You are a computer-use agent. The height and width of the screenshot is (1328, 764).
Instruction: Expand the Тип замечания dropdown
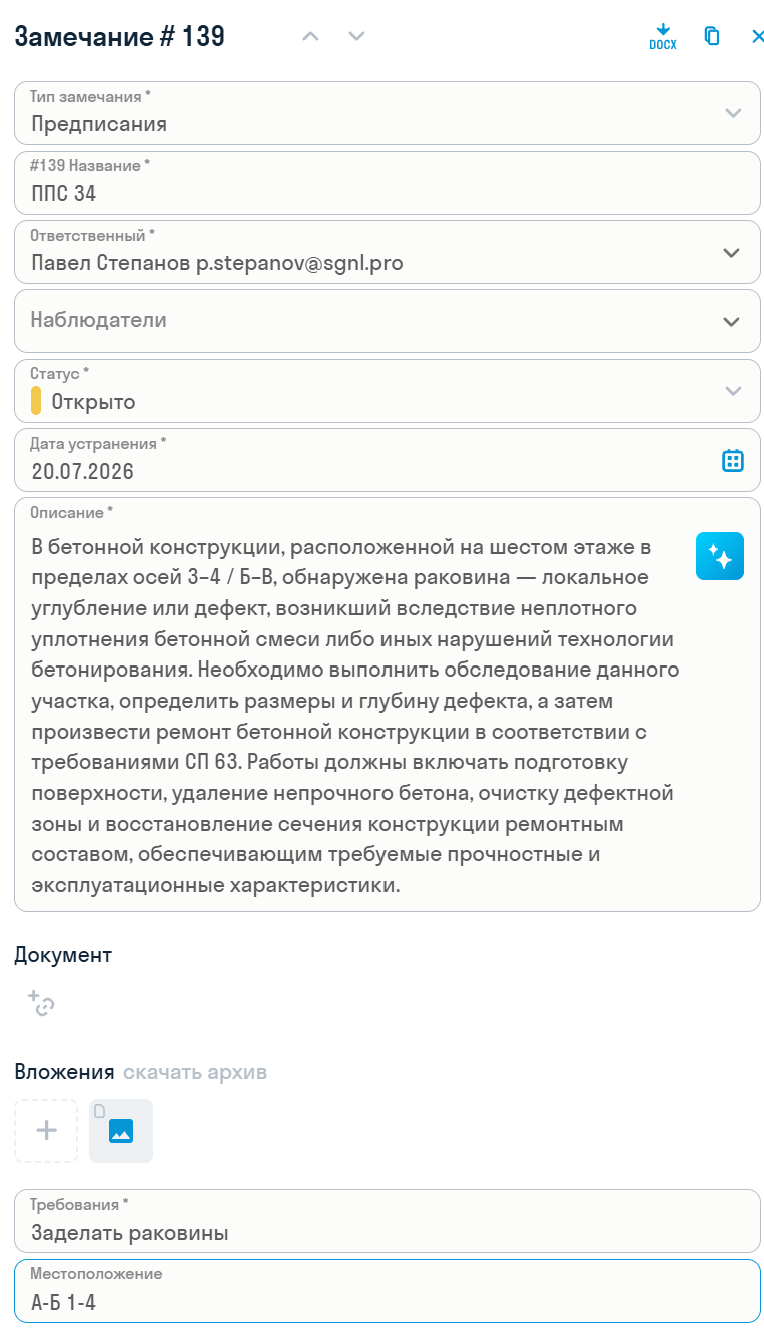click(x=387, y=113)
